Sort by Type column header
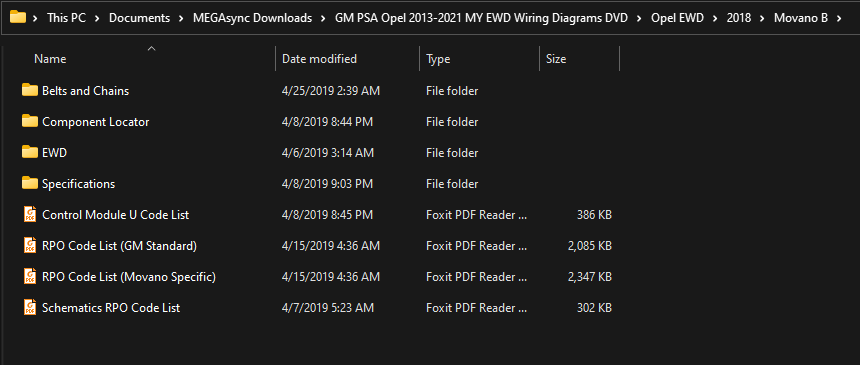This screenshot has height=365, width=860. coord(438,59)
